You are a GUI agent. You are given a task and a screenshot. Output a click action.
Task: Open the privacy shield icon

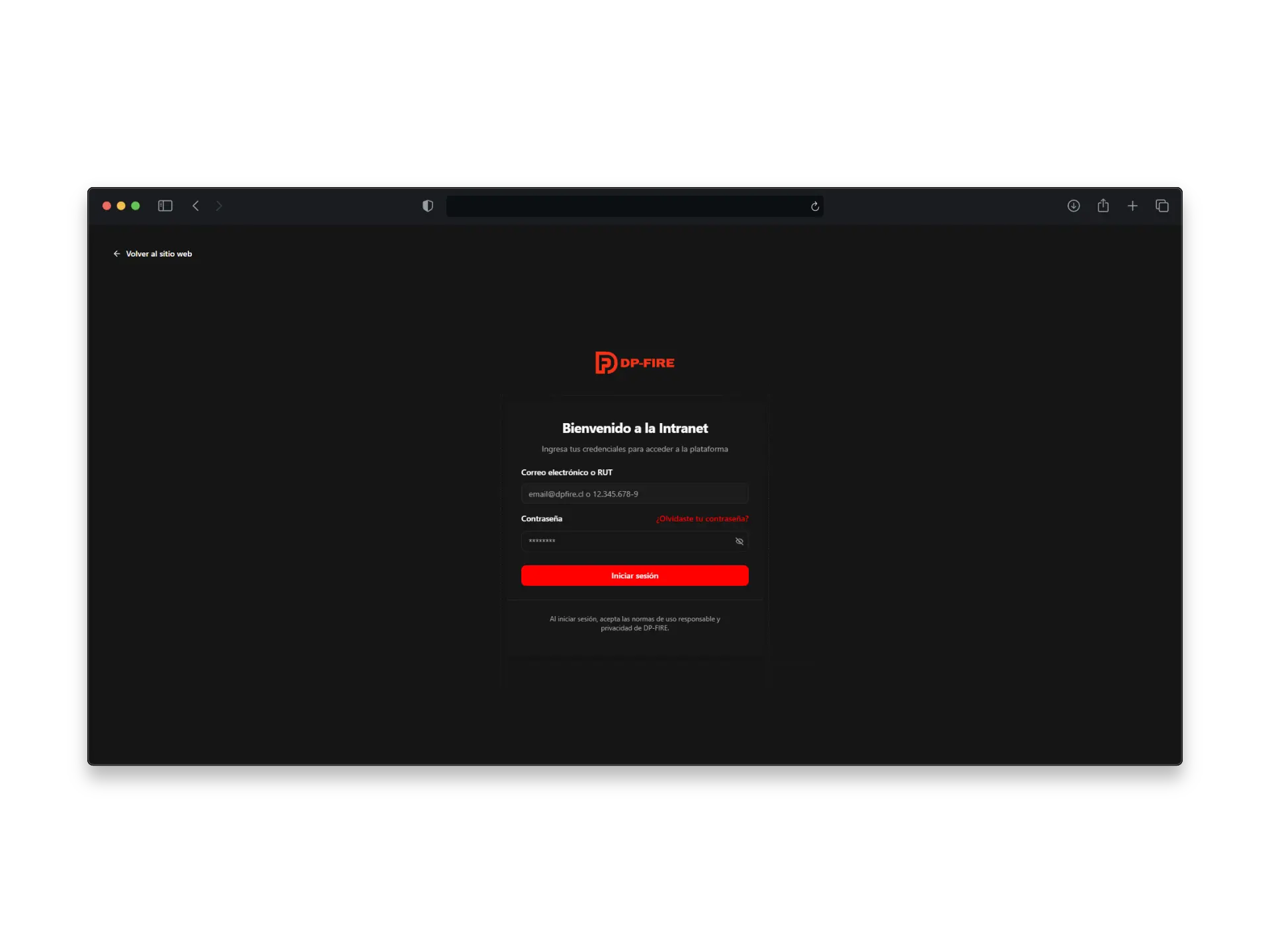428,206
